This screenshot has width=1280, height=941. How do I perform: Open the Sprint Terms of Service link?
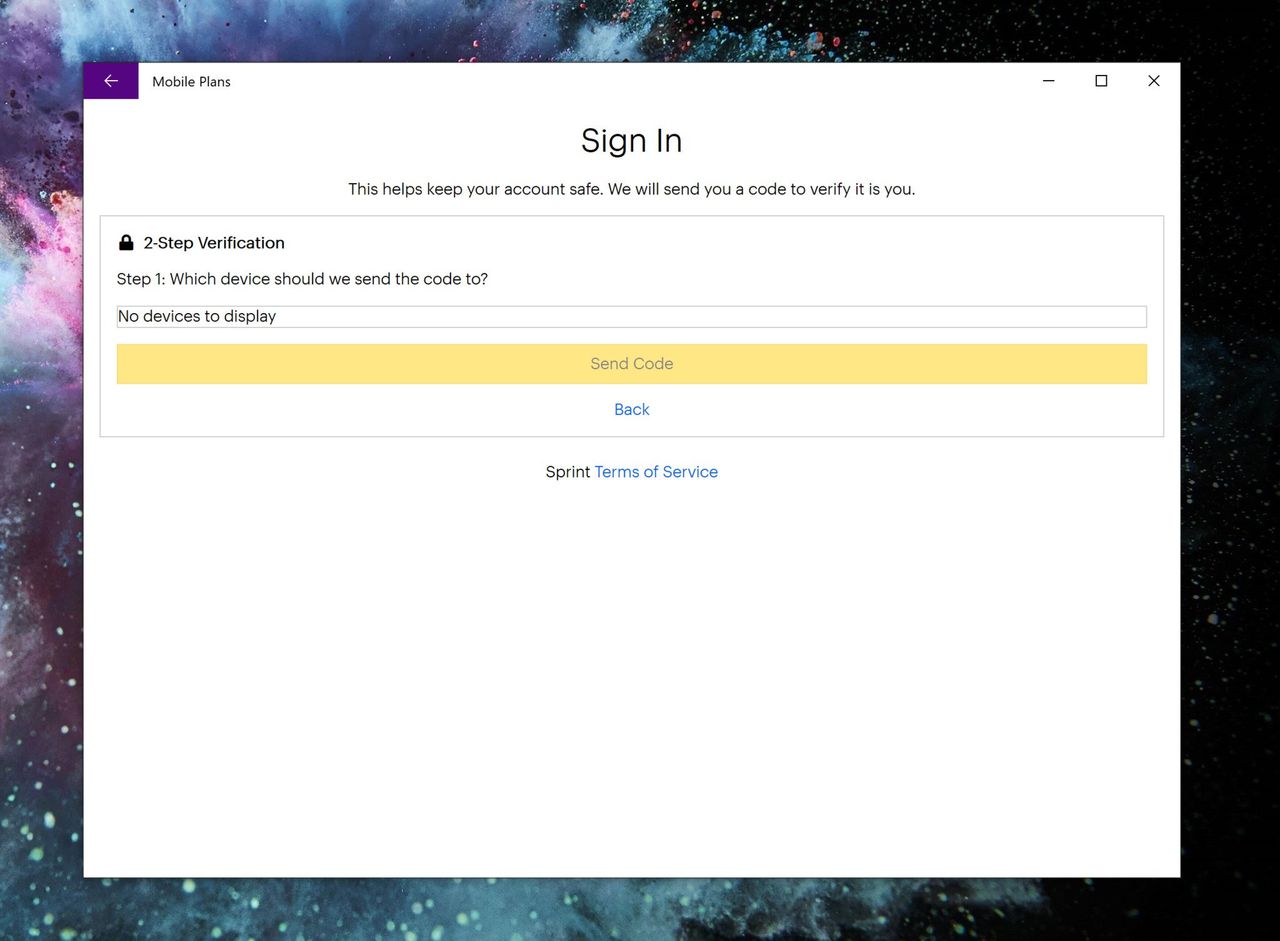coord(656,472)
